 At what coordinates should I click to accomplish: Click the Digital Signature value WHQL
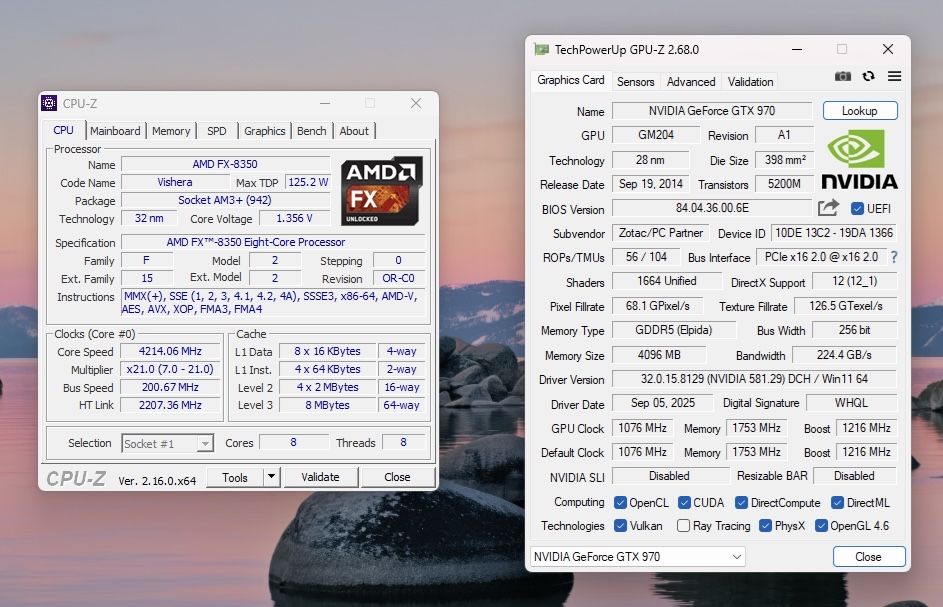(852, 402)
